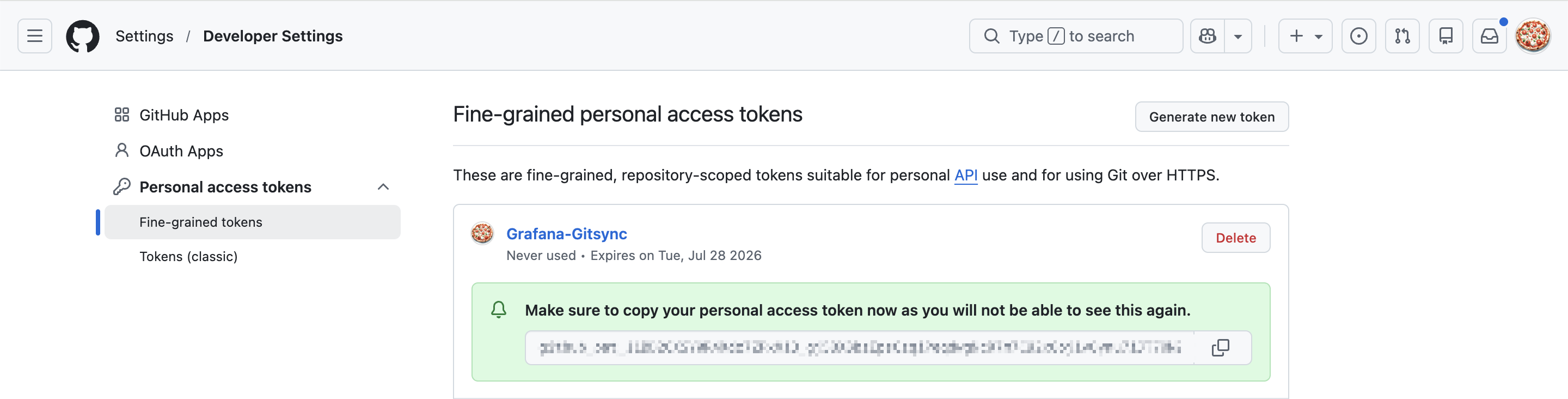This screenshot has height=399, width=1568.
Task: Open Copilot chat icon
Action: [1208, 36]
